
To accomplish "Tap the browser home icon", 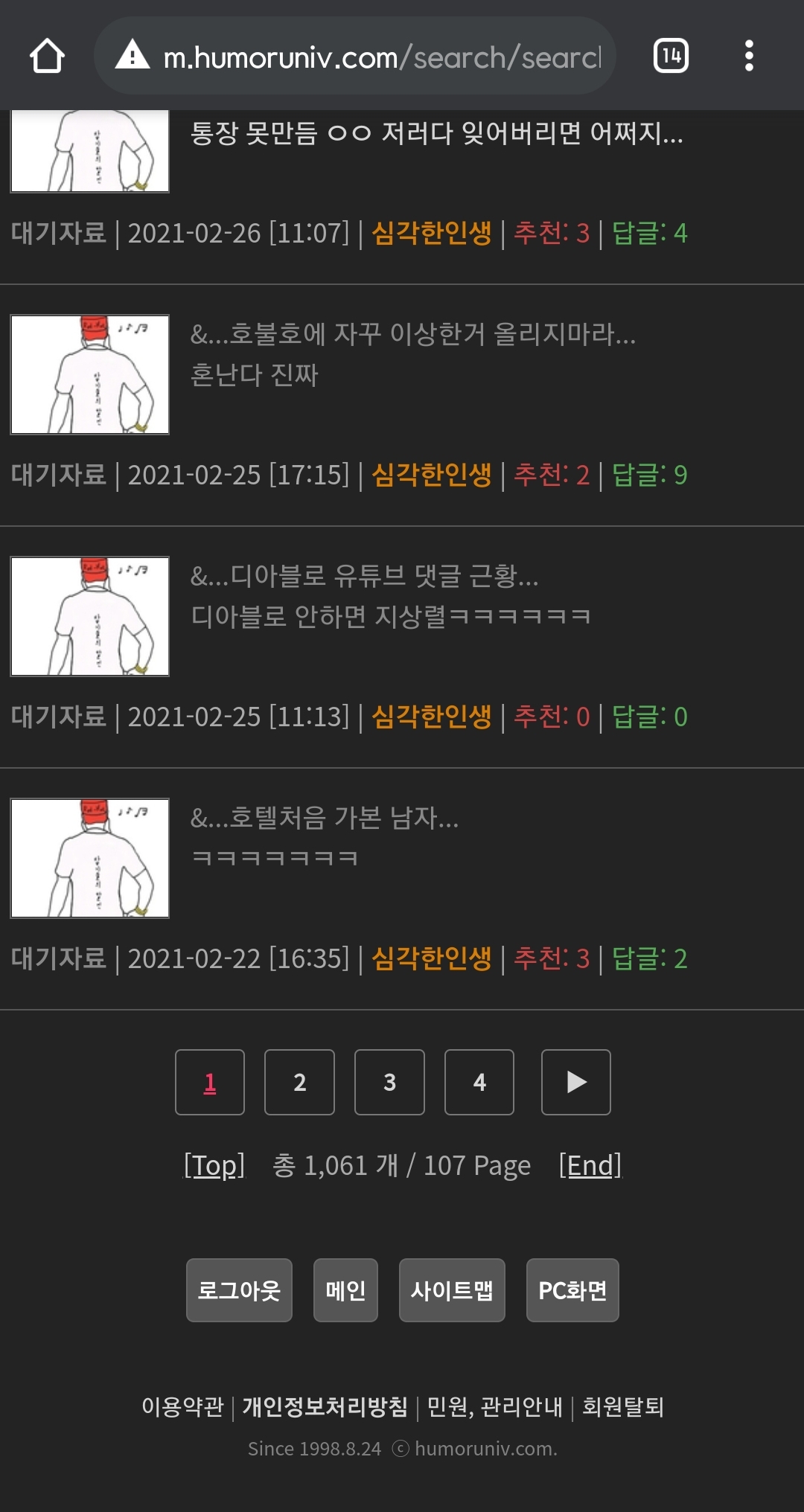I will [x=47, y=56].
